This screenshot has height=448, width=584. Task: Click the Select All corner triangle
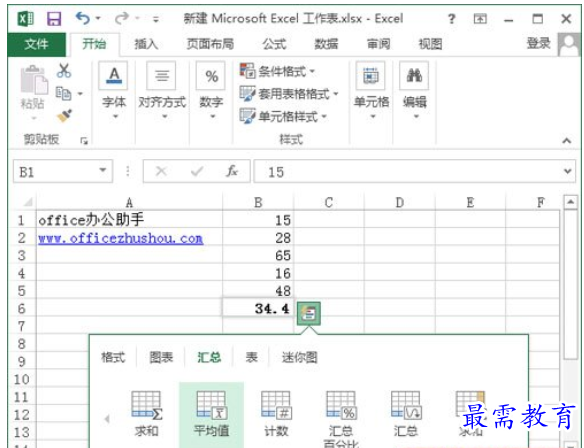(28, 202)
